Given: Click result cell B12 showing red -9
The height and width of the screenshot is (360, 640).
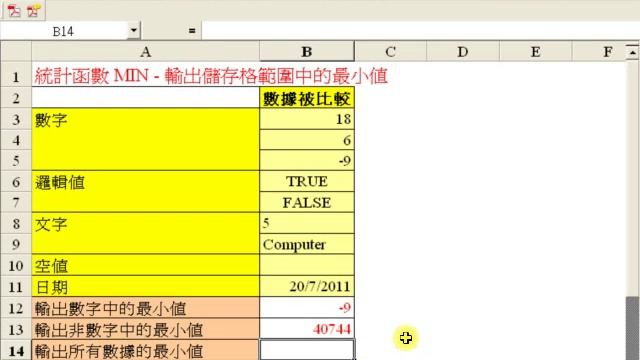Looking at the screenshot, I should 307,308.
